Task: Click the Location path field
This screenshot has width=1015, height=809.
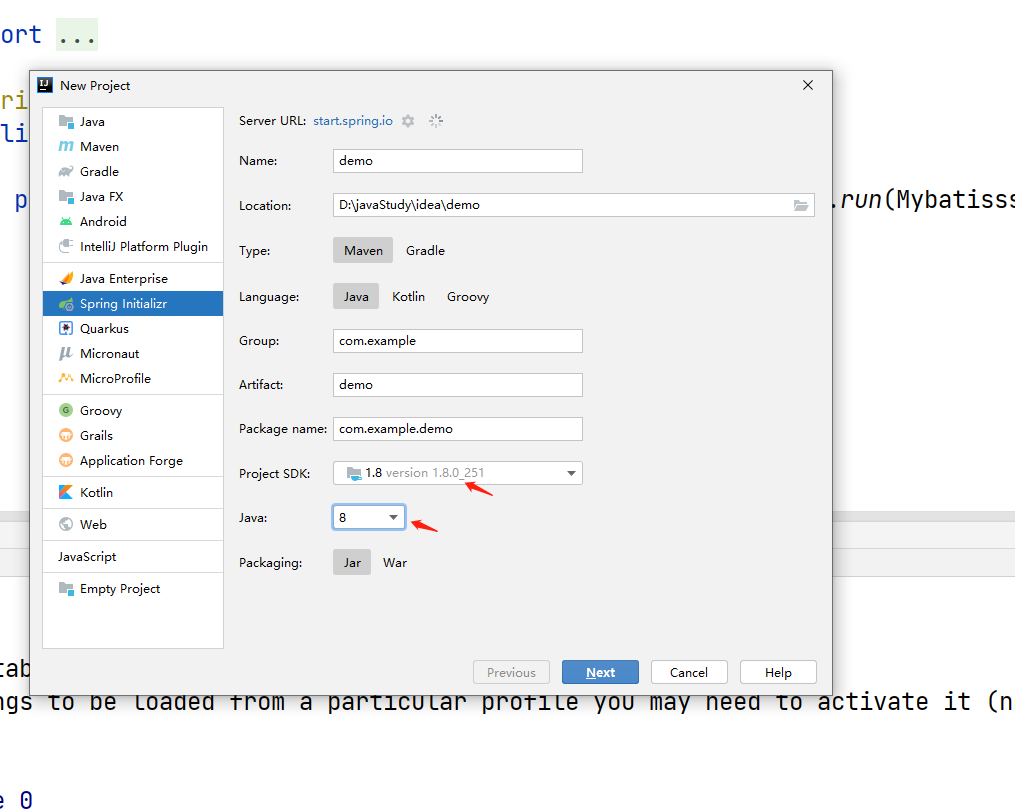Action: [574, 205]
